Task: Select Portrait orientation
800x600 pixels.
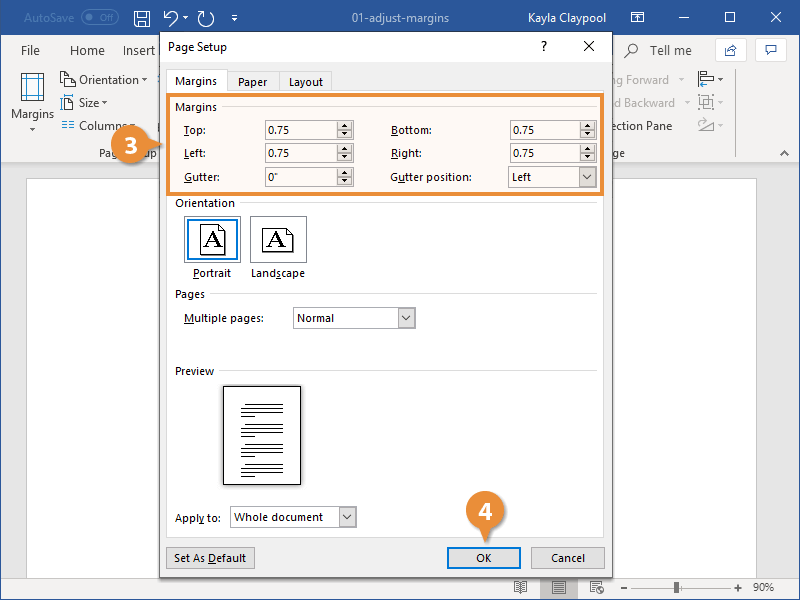Action: click(212, 247)
